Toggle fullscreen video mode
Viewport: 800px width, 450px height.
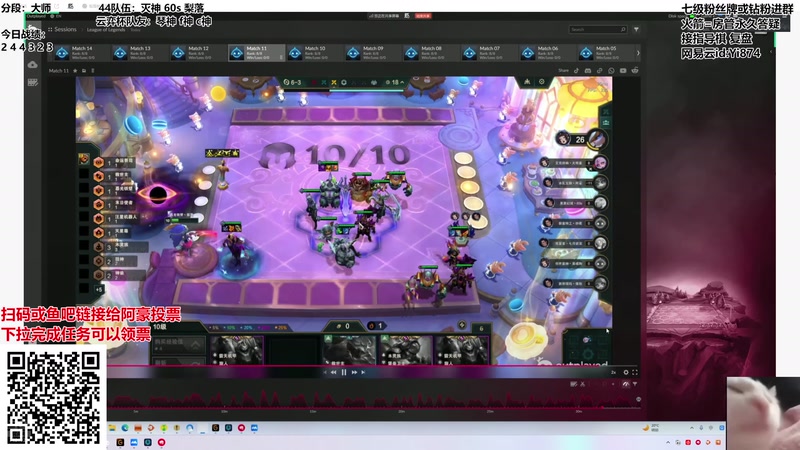pyautogui.click(x=635, y=372)
